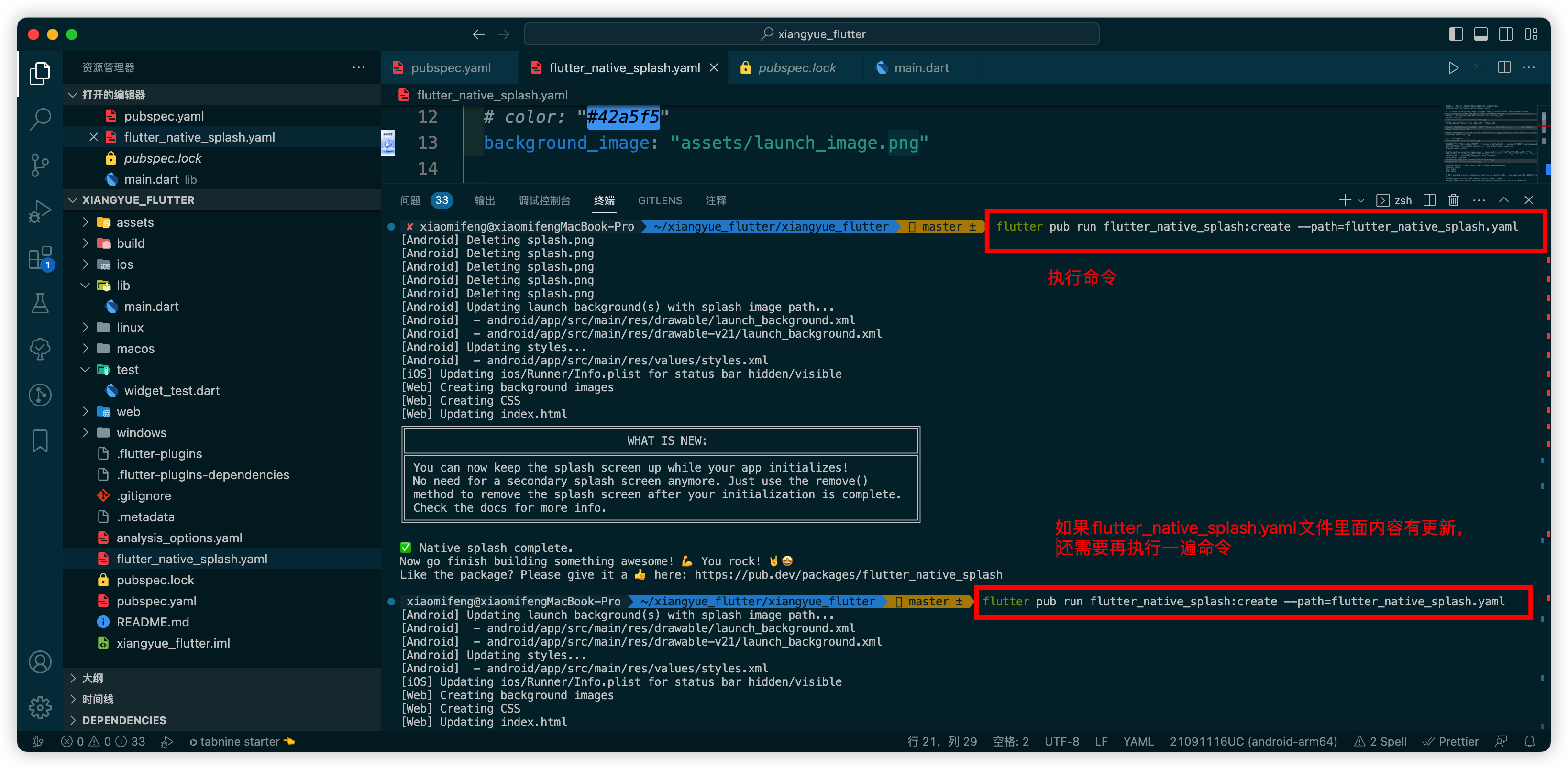This screenshot has width=1568, height=769.
Task: Toggle the secondary side bar
Action: pyautogui.click(x=1506, y=34)
